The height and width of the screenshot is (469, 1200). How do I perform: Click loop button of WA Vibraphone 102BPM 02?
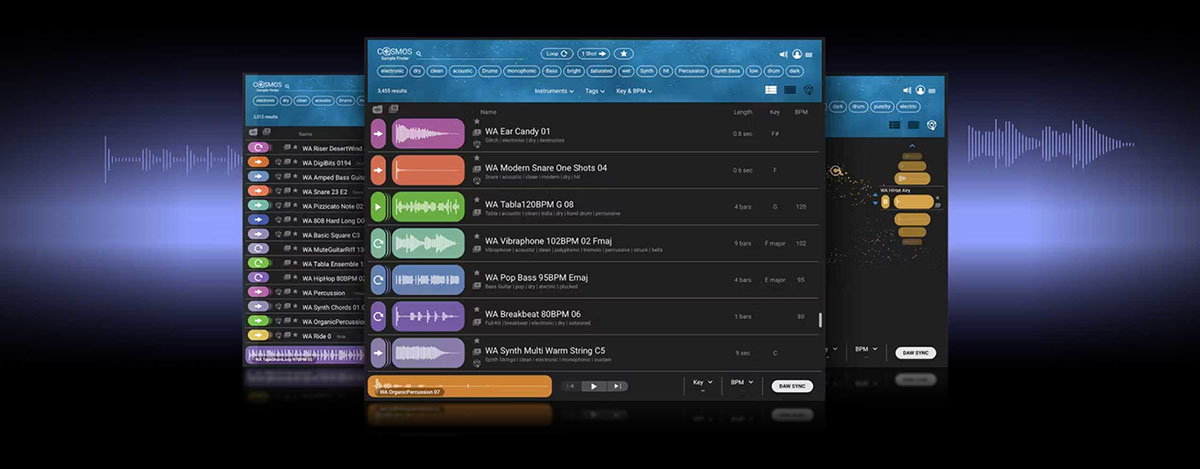(x=378, y=244)
